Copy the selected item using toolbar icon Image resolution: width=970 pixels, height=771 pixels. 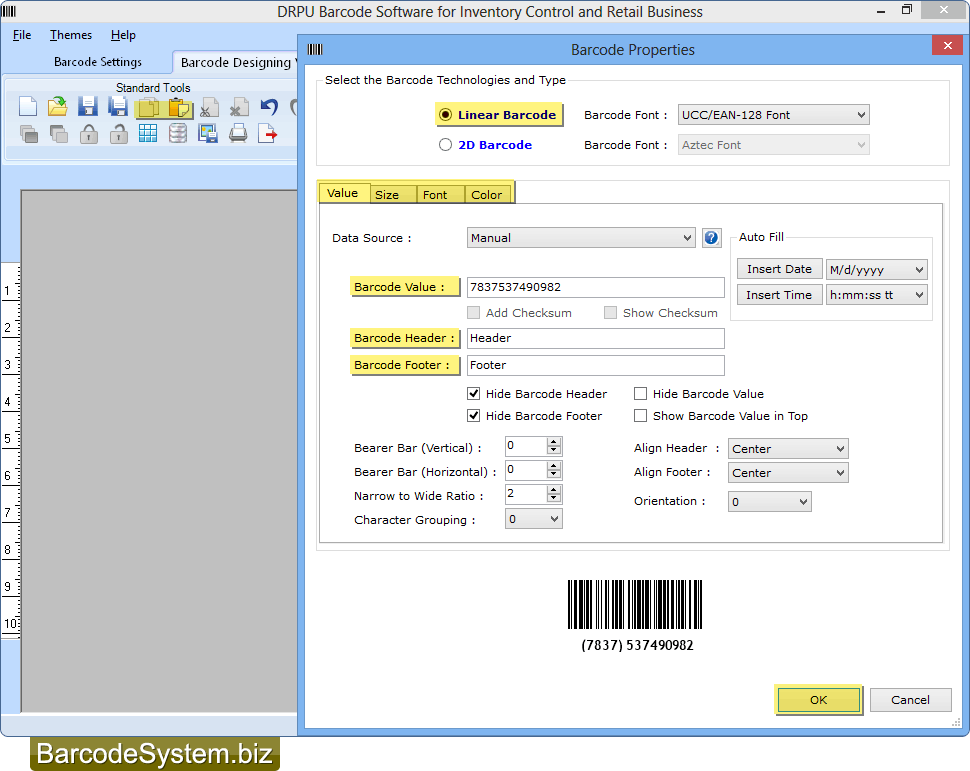click(148, 108)
